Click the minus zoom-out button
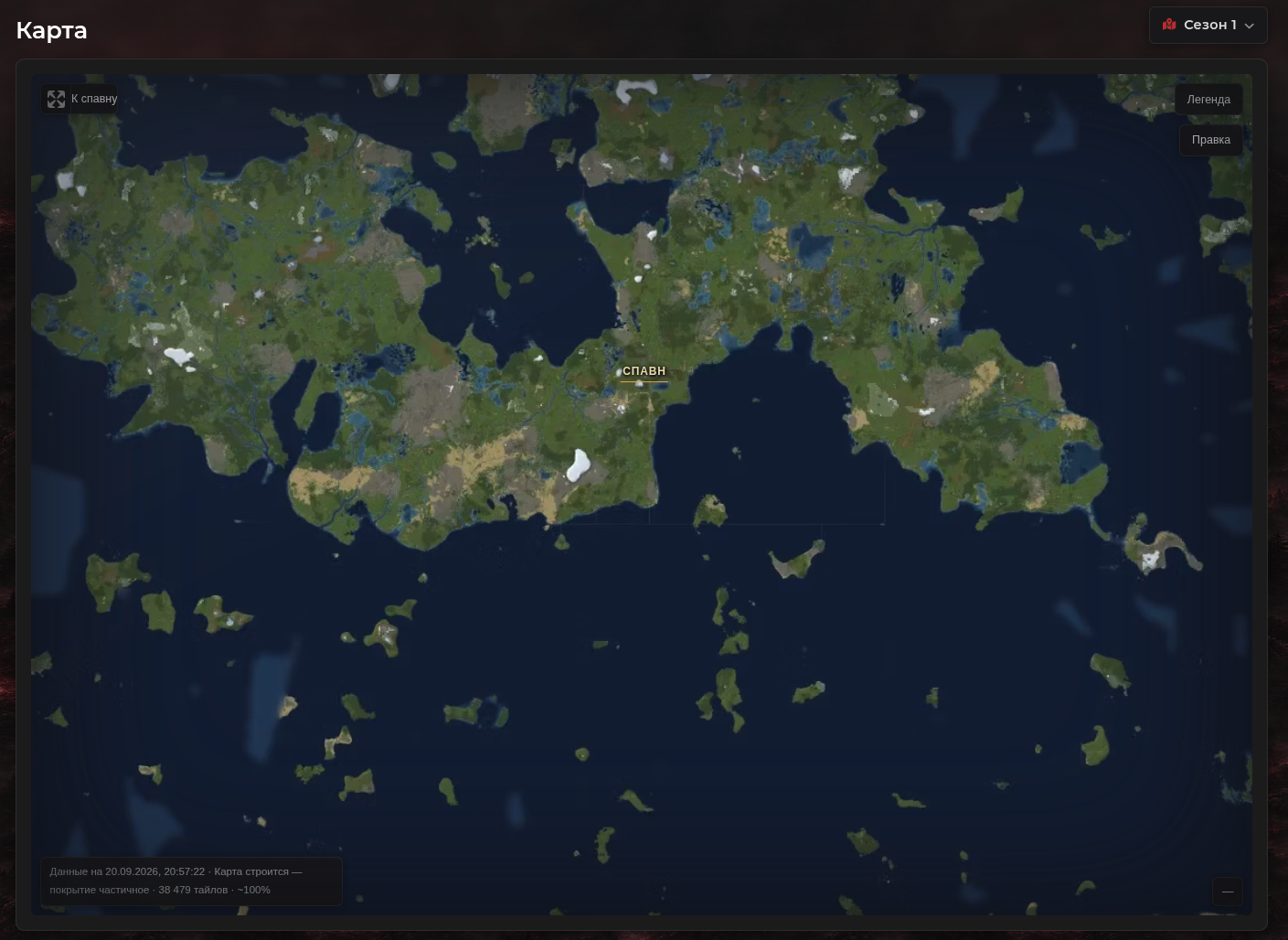 pyautogui.click(x=1227, y=892)
